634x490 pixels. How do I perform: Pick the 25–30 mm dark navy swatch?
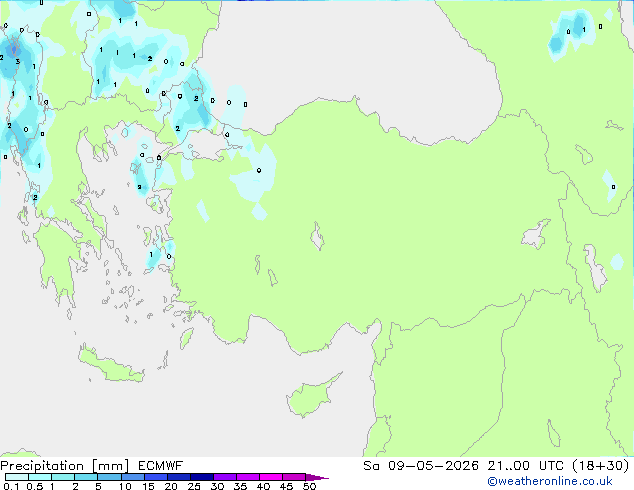click(201, 477)
